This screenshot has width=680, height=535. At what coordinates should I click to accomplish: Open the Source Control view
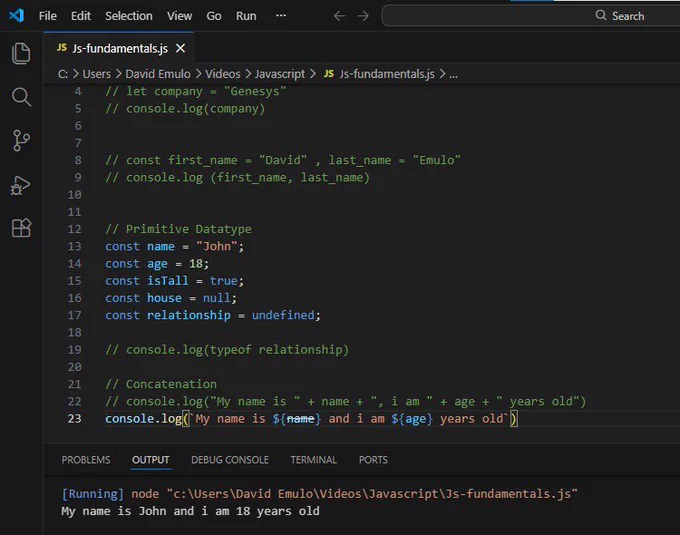click(21, 140)
